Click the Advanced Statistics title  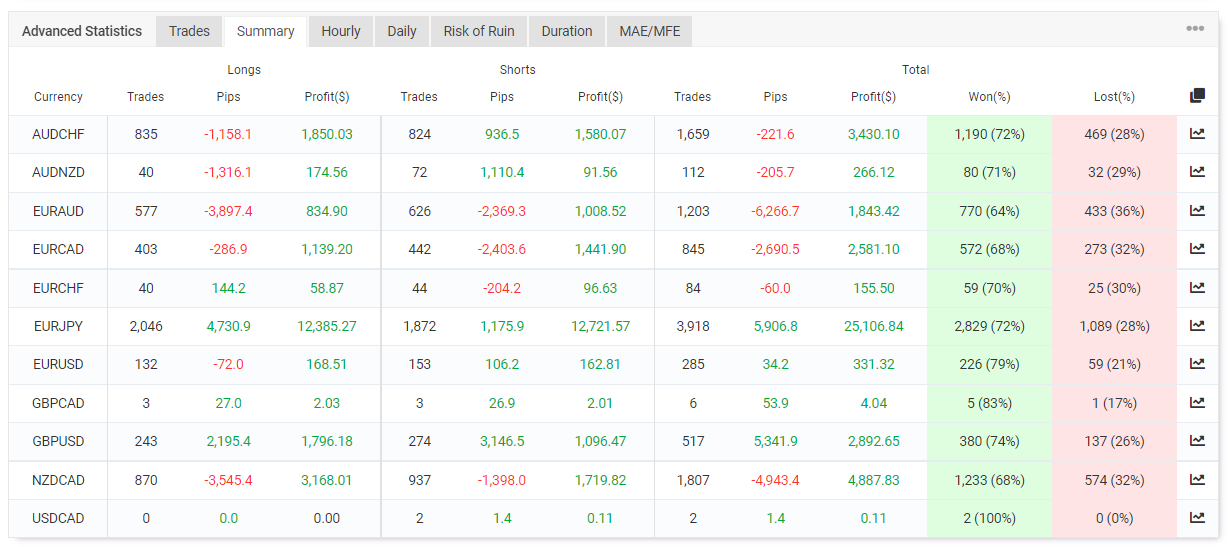click(x=82, y=31)
